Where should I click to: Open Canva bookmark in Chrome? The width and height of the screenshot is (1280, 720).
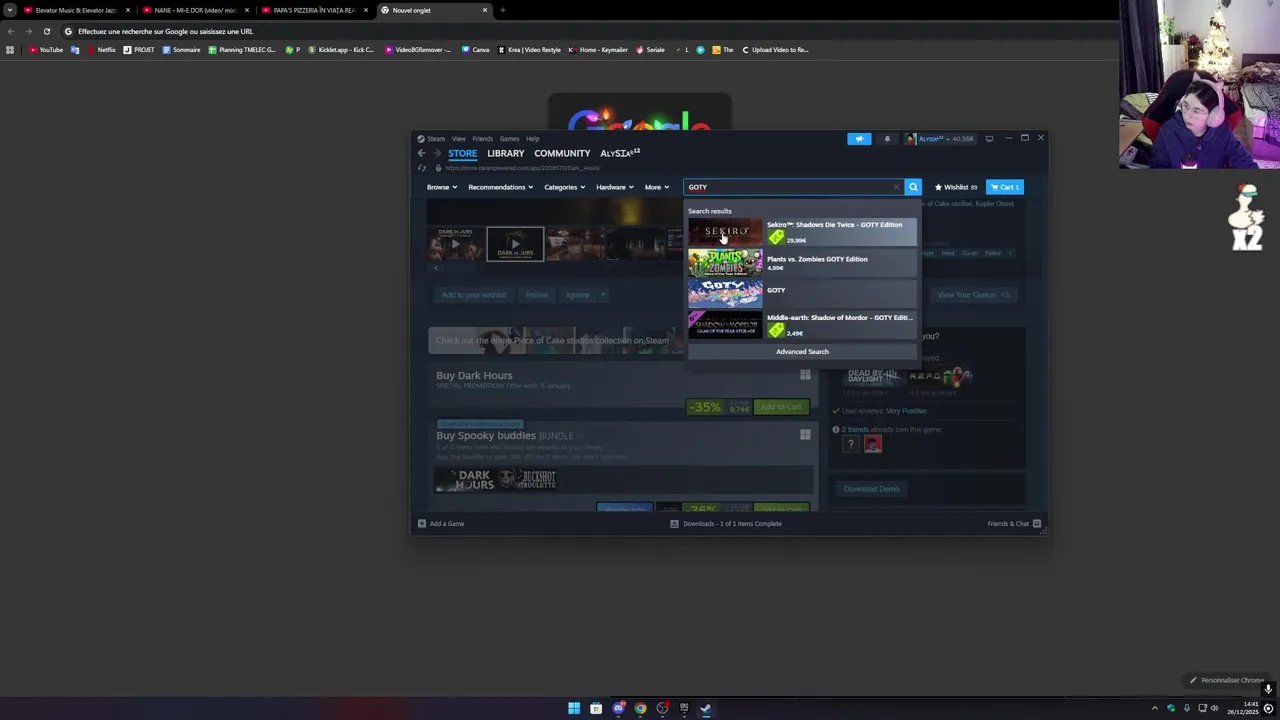coord(476,50)
